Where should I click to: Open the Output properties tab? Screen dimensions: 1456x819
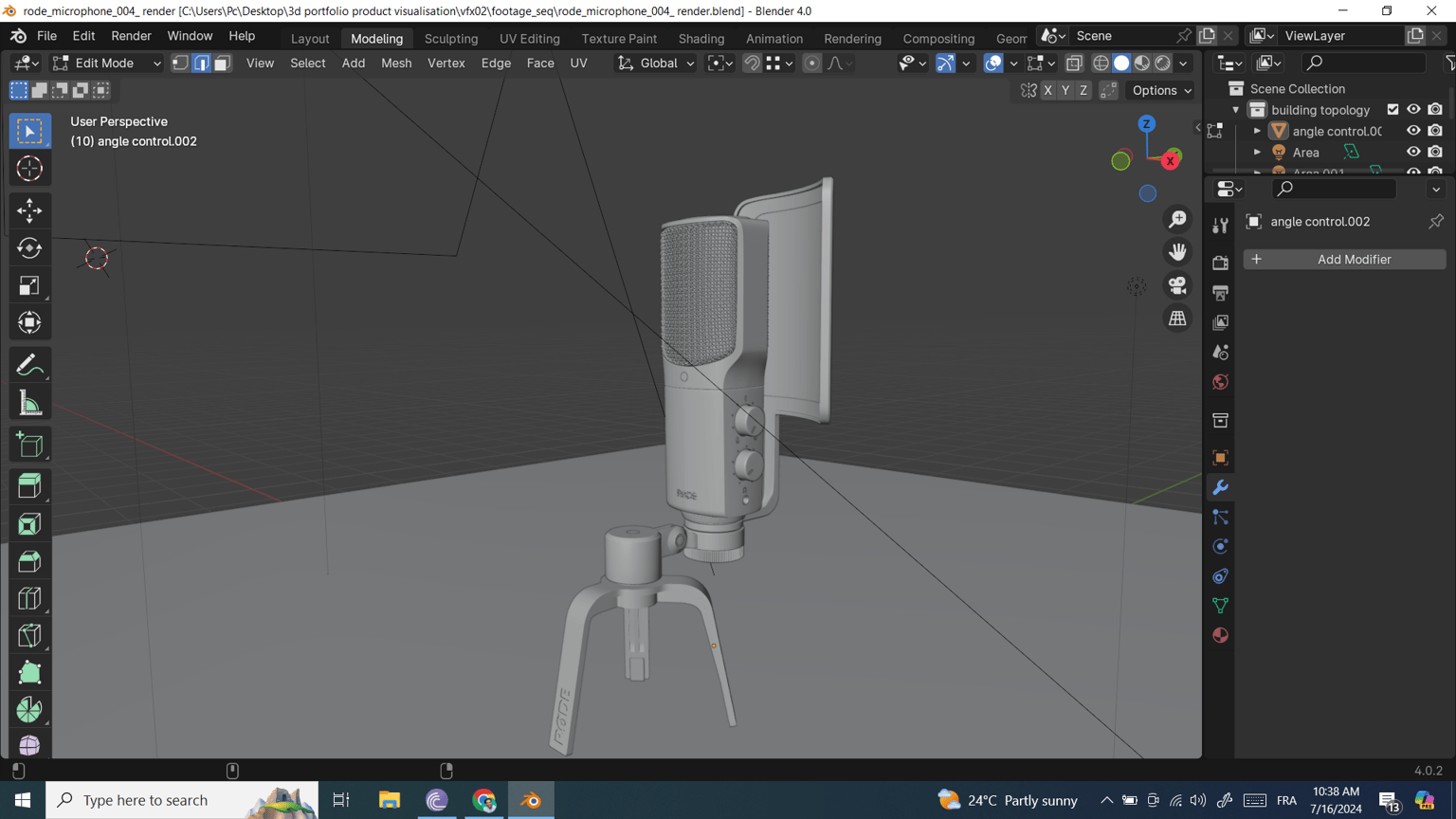[1220, 293]
